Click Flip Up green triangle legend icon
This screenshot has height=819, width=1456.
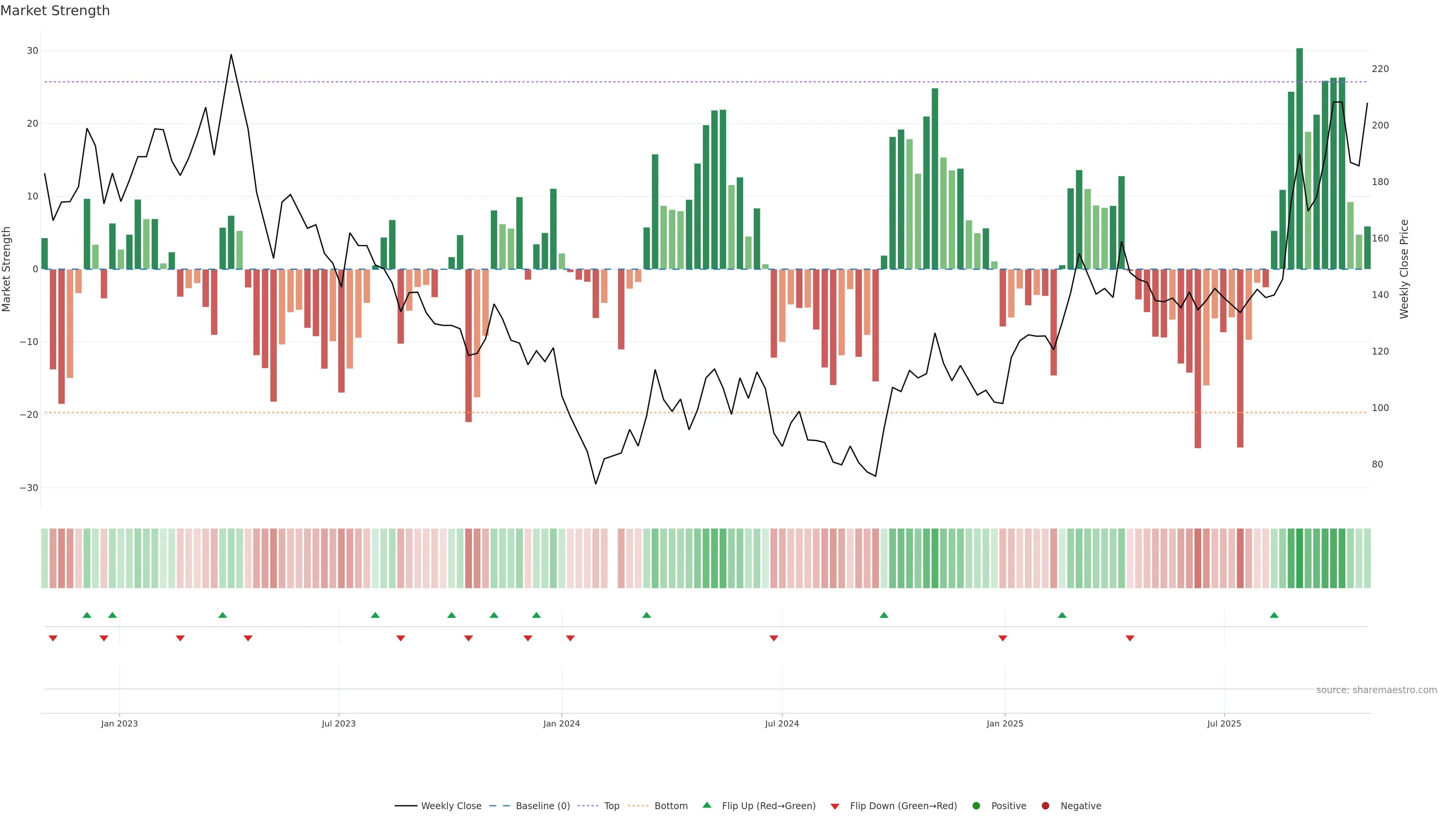coord(706,805)
